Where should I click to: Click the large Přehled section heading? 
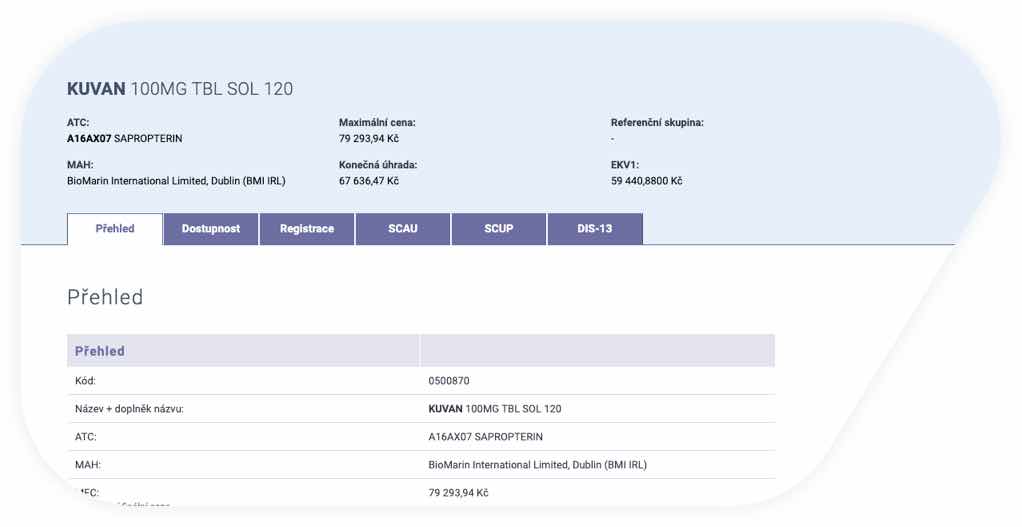(x=105, y=297)
